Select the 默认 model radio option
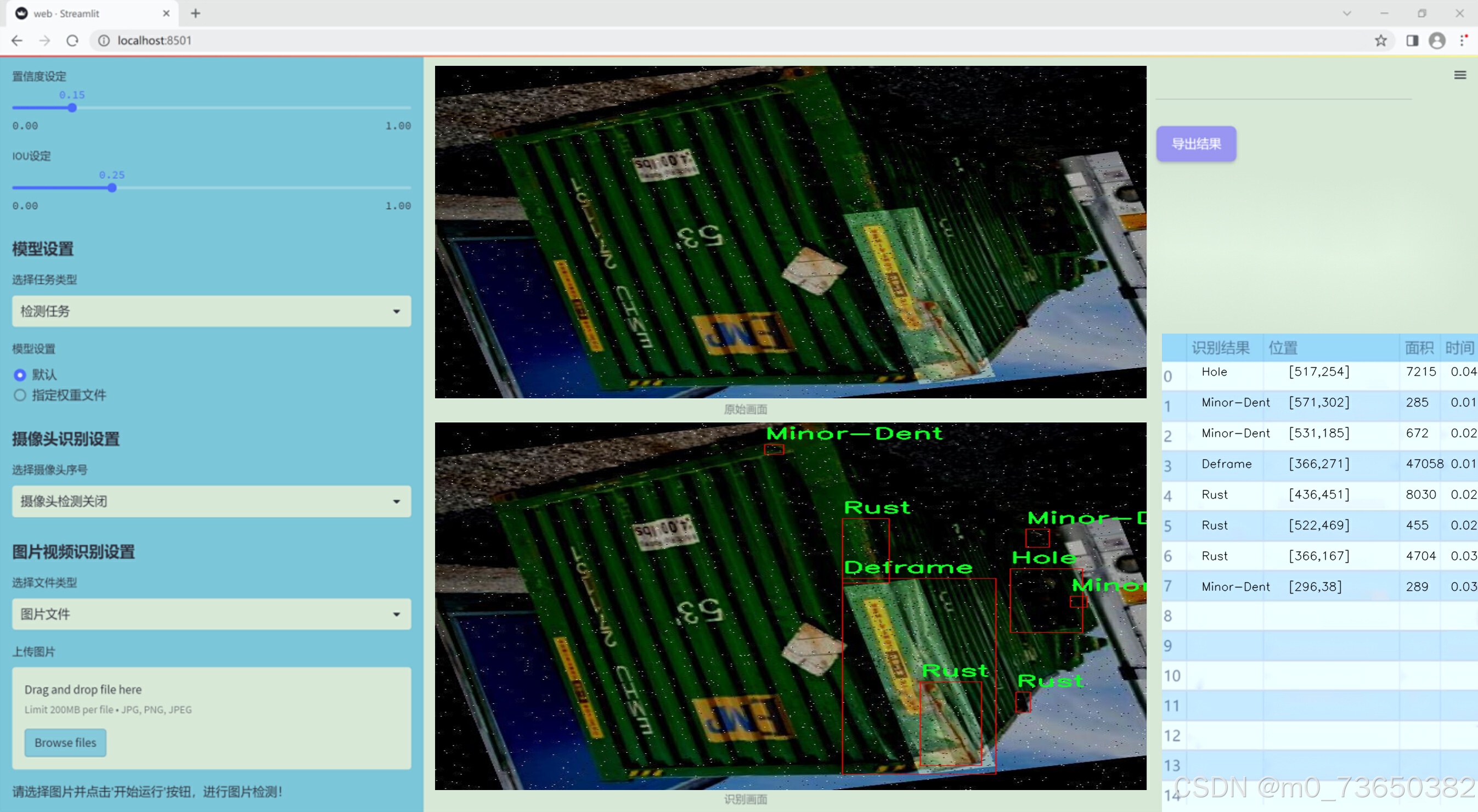Screen dimensions: 1478x812 point(20,375)
